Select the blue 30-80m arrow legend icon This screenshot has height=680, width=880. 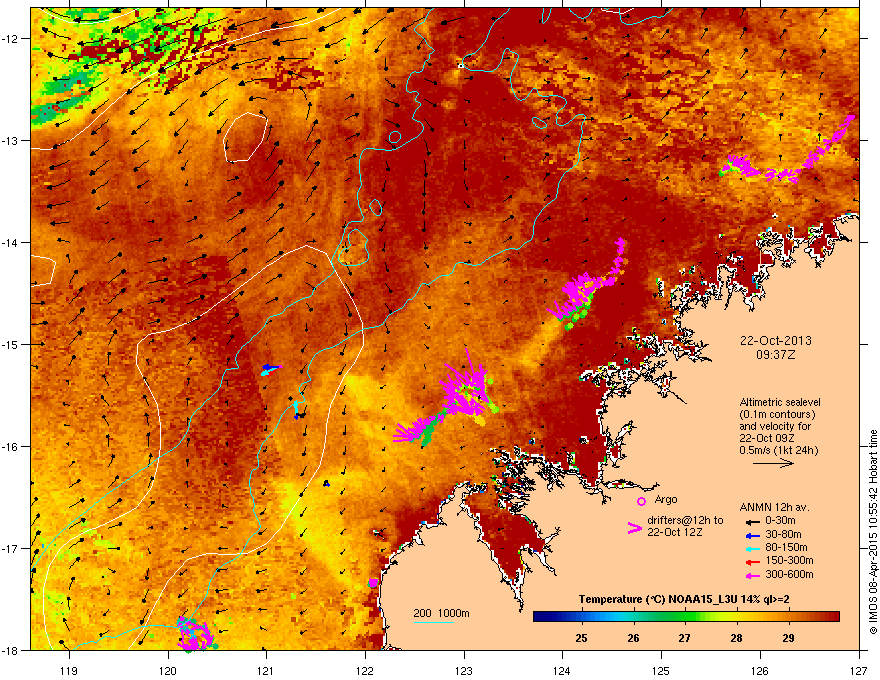pyautogui.click(x=753, y=535)
